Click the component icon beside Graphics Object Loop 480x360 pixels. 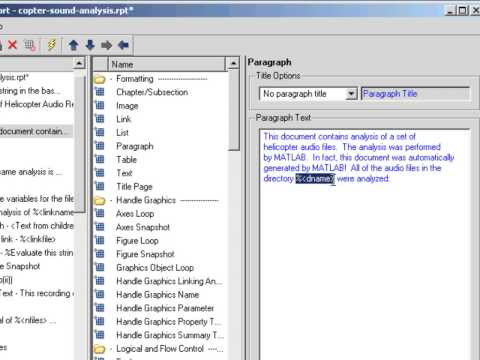click(x=99, y=267)
